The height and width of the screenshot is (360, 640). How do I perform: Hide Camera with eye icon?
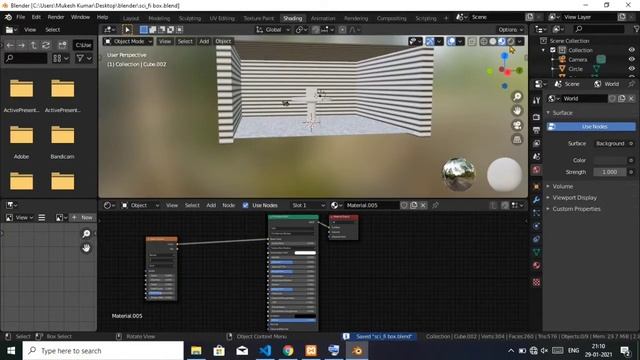(x=631, y=60)
